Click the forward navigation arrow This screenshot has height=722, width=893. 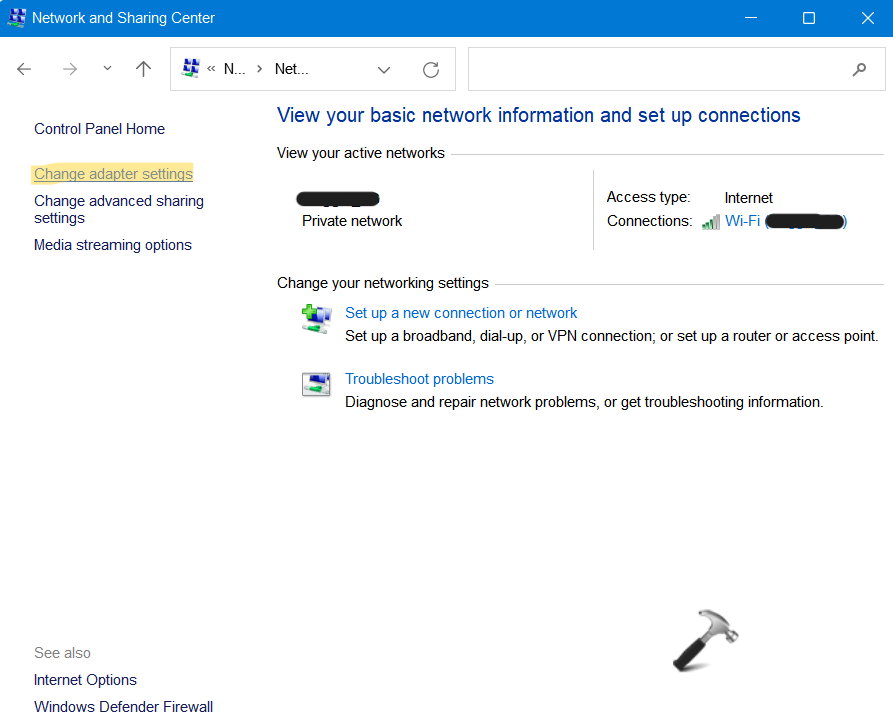pos(69,69)
